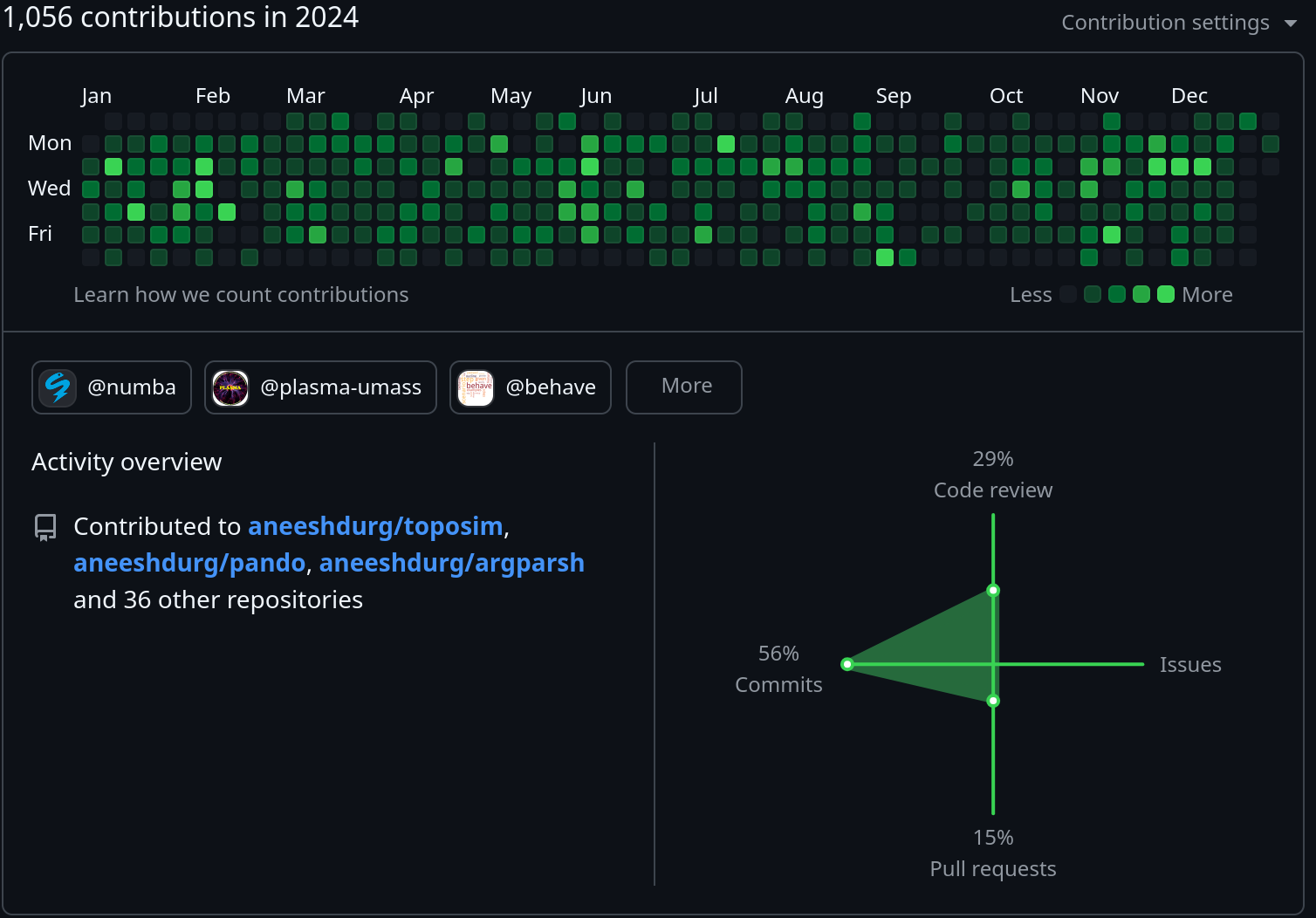Click the 'and 36 other repositories' text

[218, 599]
